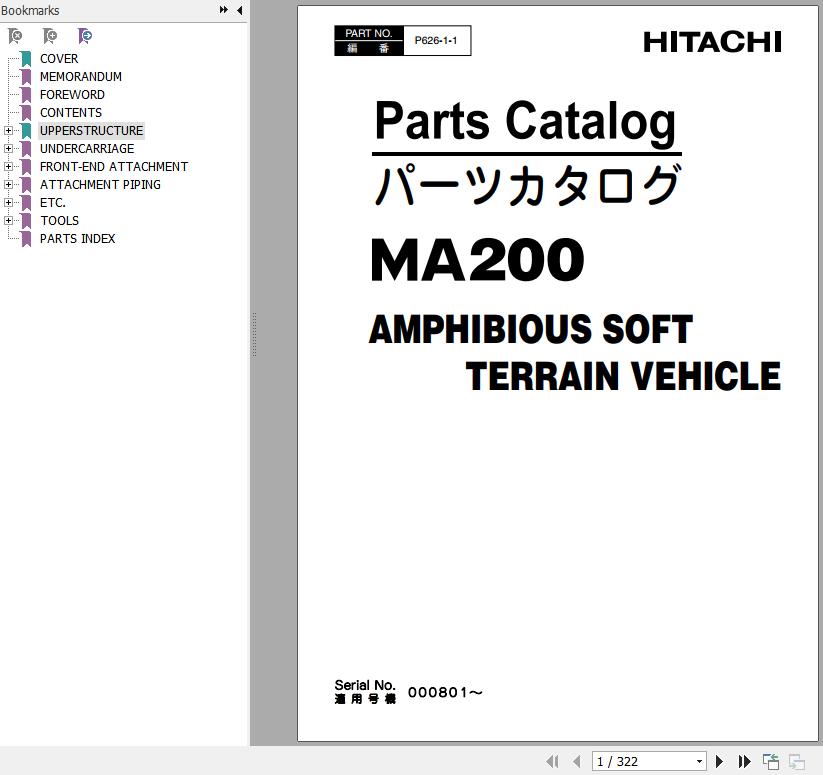The width and height of the screenshot is (823, 775).
Task: Expand the ETC. bookmark
Action: [8, 203]
